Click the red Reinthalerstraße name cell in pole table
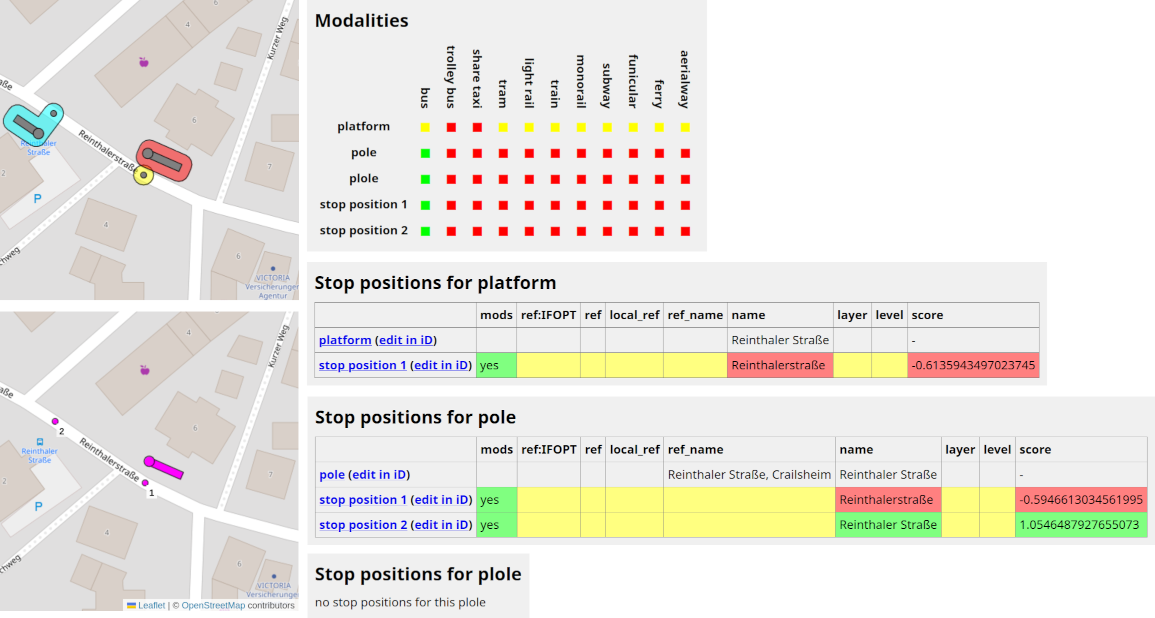Screen dimensions: 1155x618 click(885, 499)
